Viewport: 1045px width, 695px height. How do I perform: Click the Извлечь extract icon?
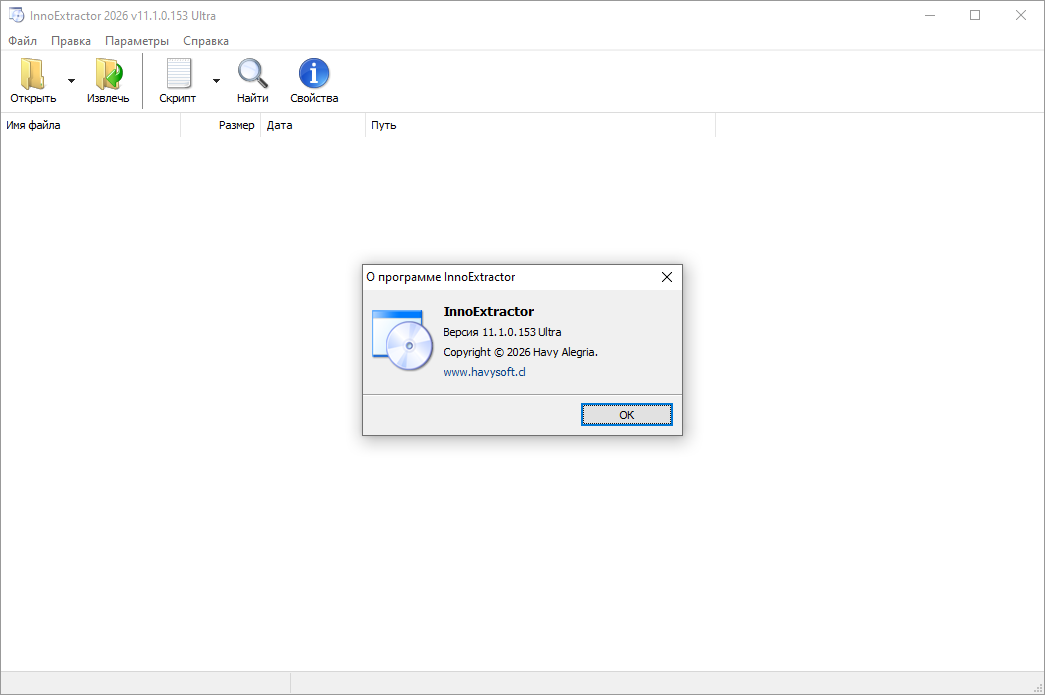[108, 75]
